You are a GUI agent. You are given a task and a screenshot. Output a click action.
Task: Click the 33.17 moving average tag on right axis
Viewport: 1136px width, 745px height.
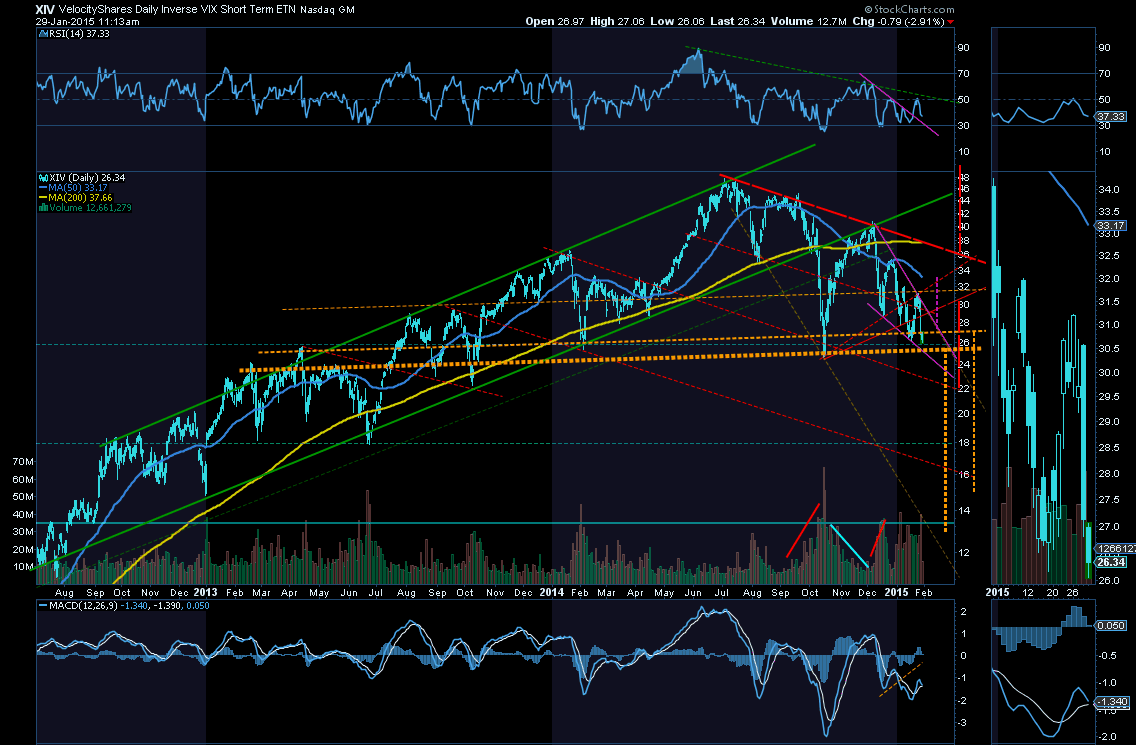tap(1111, 225)
